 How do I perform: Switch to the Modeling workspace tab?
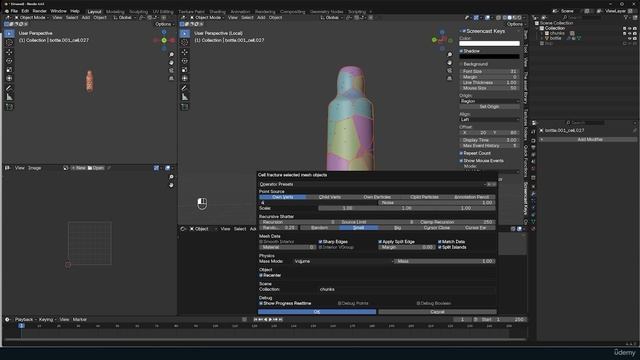pyautogui.click(x=115, y=12)
